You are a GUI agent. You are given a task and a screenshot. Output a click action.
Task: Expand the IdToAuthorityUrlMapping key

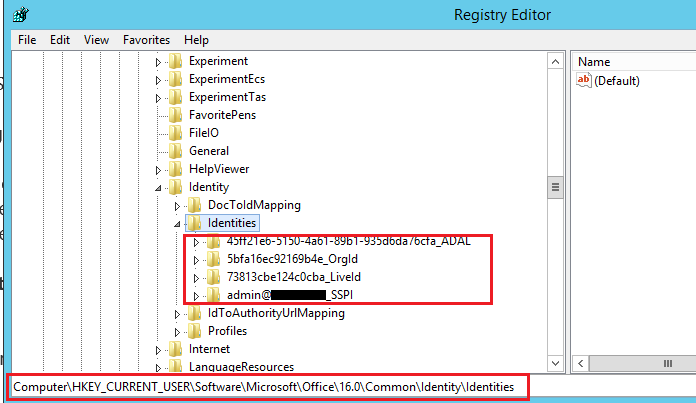pos(177,314)
